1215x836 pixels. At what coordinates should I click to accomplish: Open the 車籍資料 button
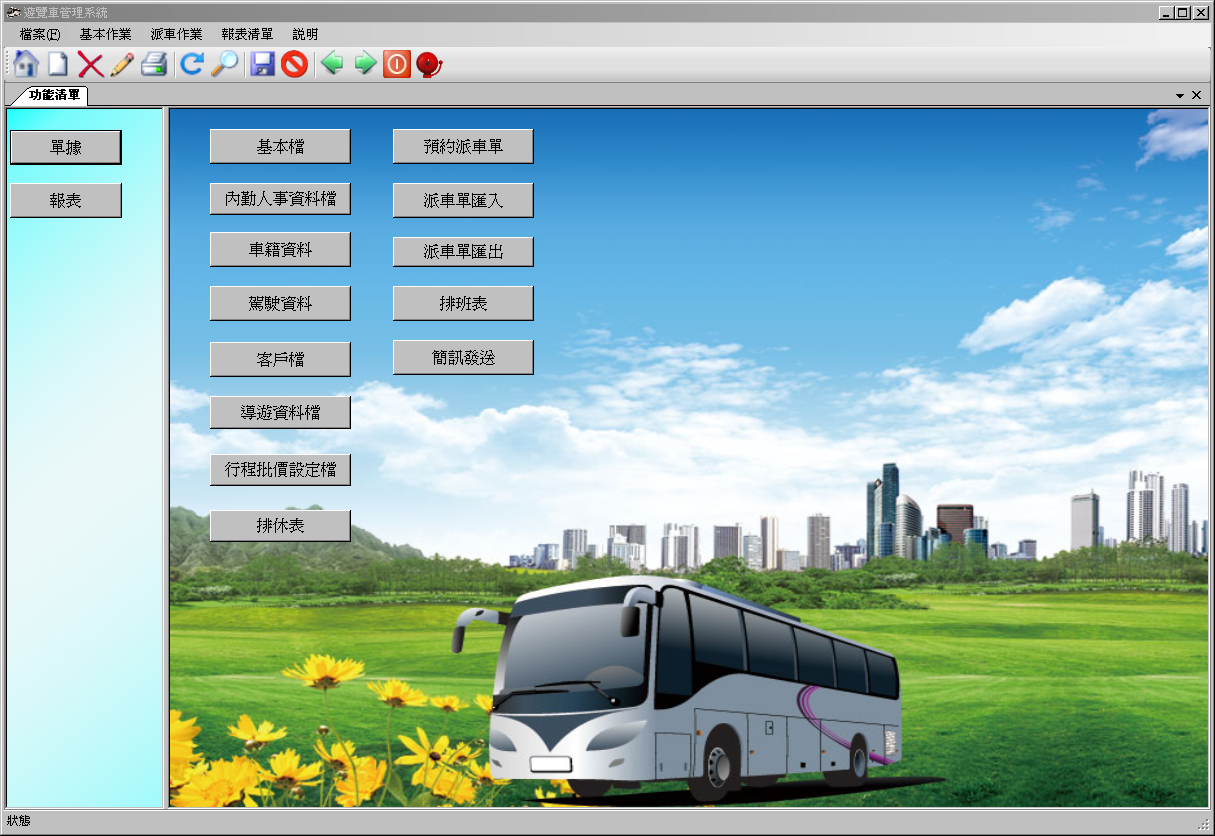[280, 249]
